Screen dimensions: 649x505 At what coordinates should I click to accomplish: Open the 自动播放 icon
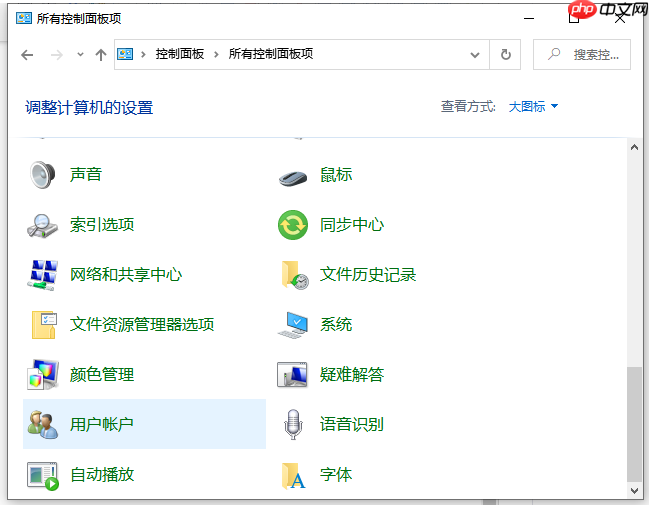[43, 476]
